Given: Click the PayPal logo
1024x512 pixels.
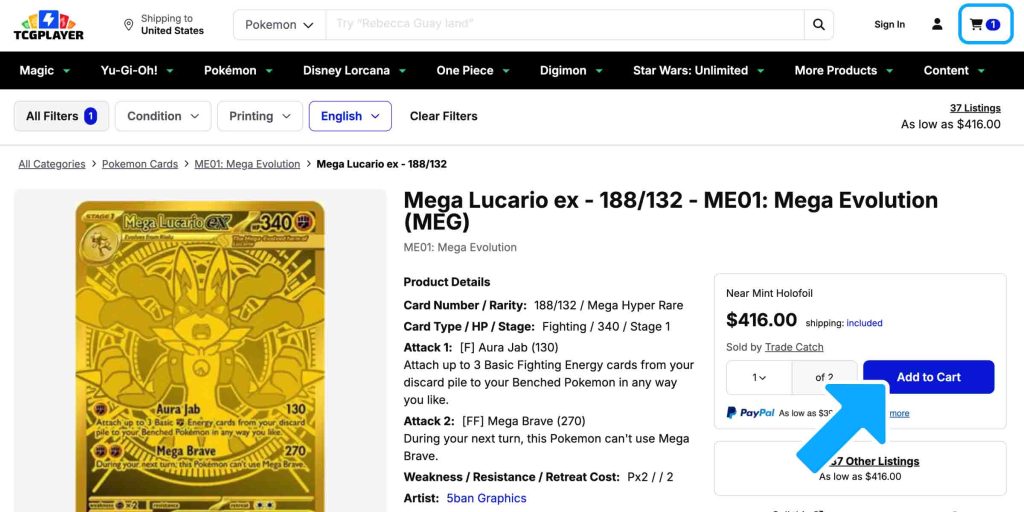Looking at the screenshot, I should 750,413.
